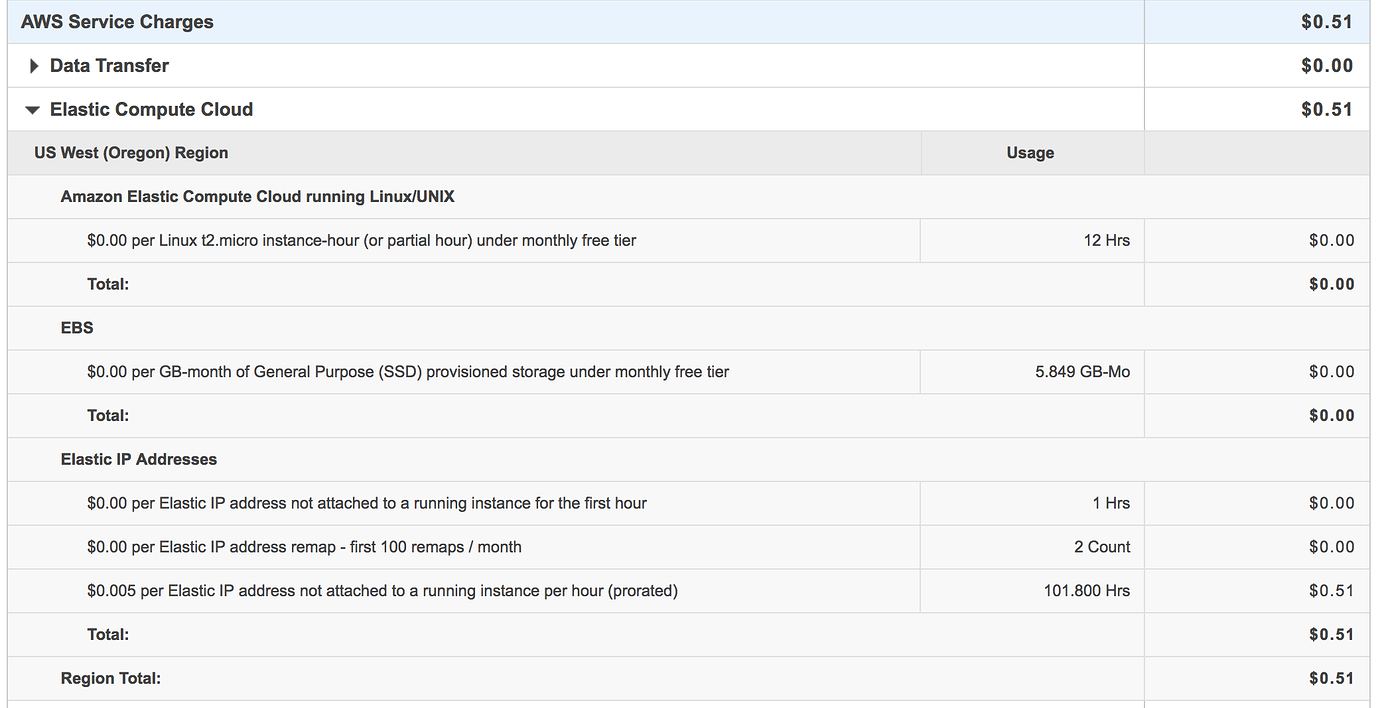Click the $0.00 Data Transfer amount
The width and height of the screenshot is (1380, 708).
(1329, 65)
